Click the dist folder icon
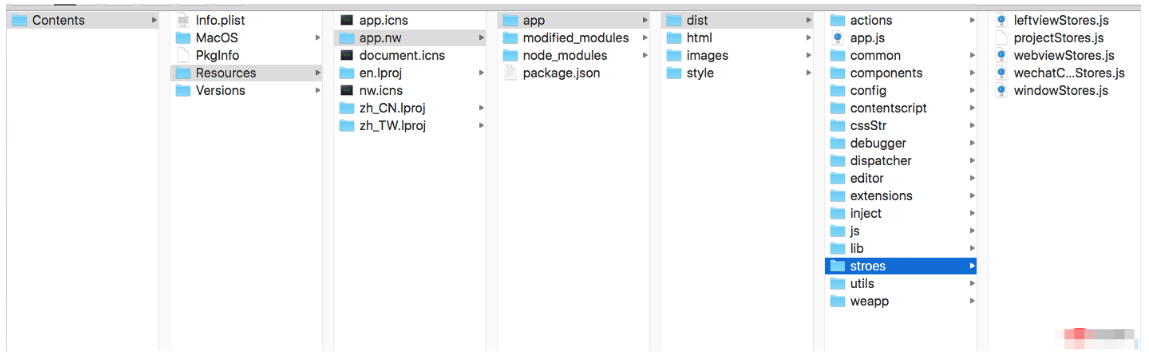This screenshot has height=364, width=1149. [x=674, y=21]
